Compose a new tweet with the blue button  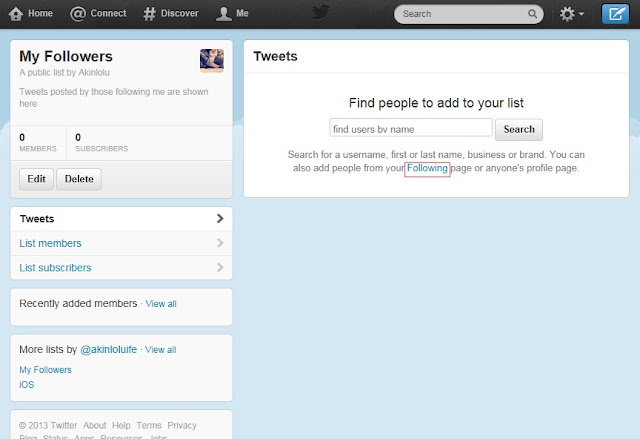click(x=615, y=14)
